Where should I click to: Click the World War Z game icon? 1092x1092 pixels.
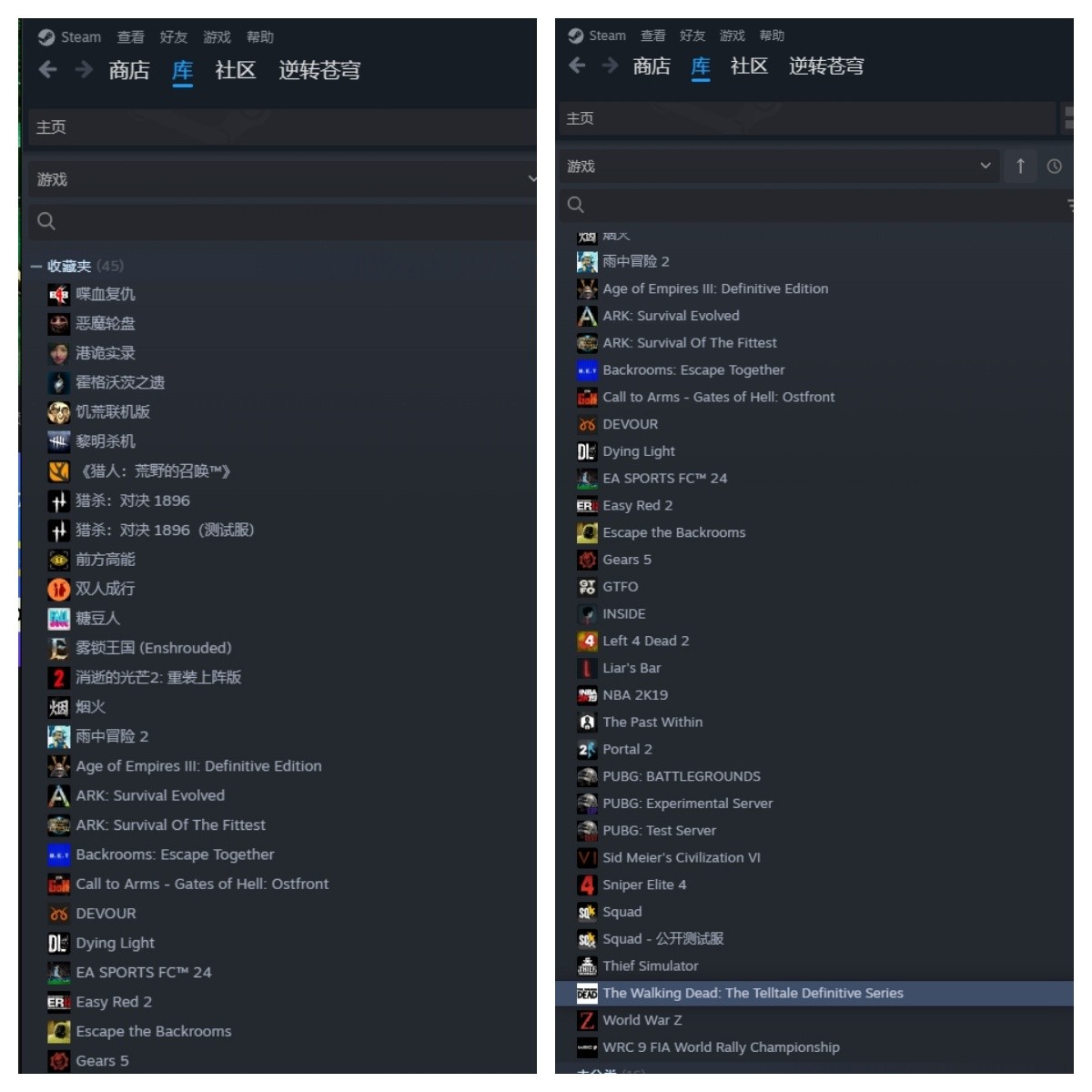click(587, 1020)
